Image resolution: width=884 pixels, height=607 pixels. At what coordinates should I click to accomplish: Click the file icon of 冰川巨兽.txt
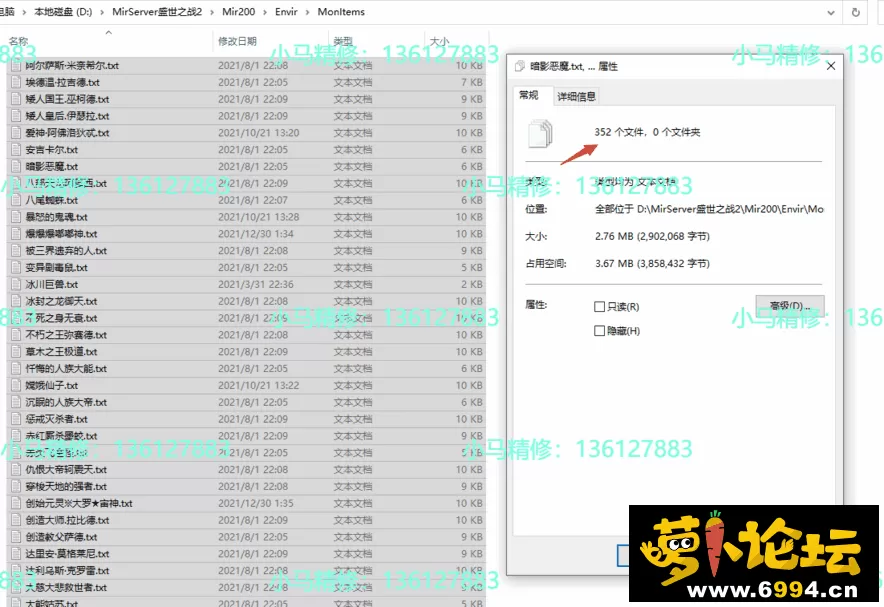tap(16, 285)
